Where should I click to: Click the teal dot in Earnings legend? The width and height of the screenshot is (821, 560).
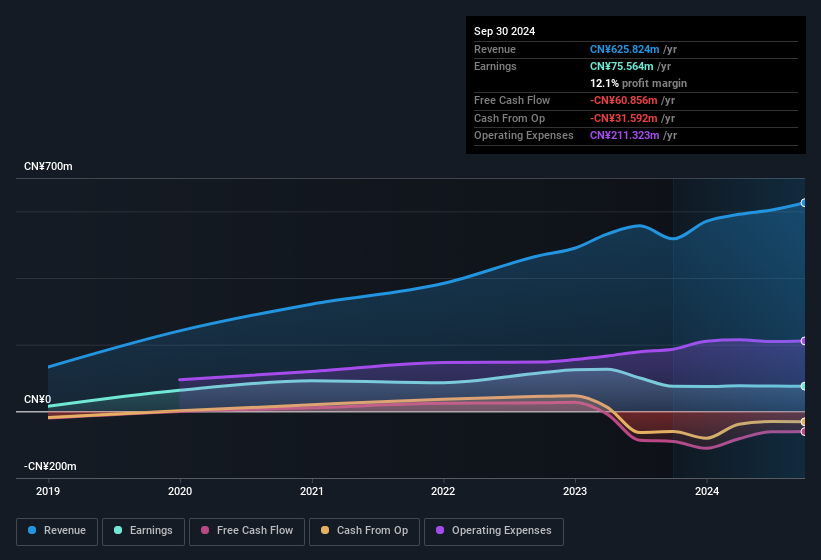click(119, 531)
